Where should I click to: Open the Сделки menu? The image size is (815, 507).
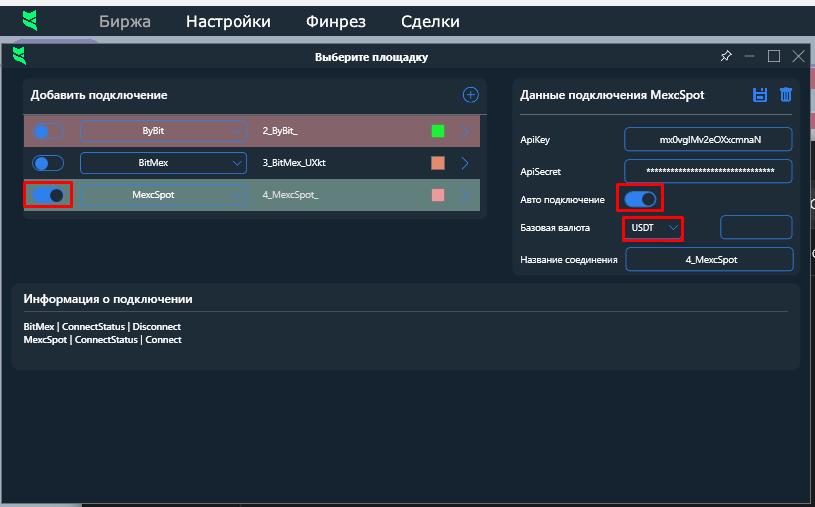tap(430, 21)
